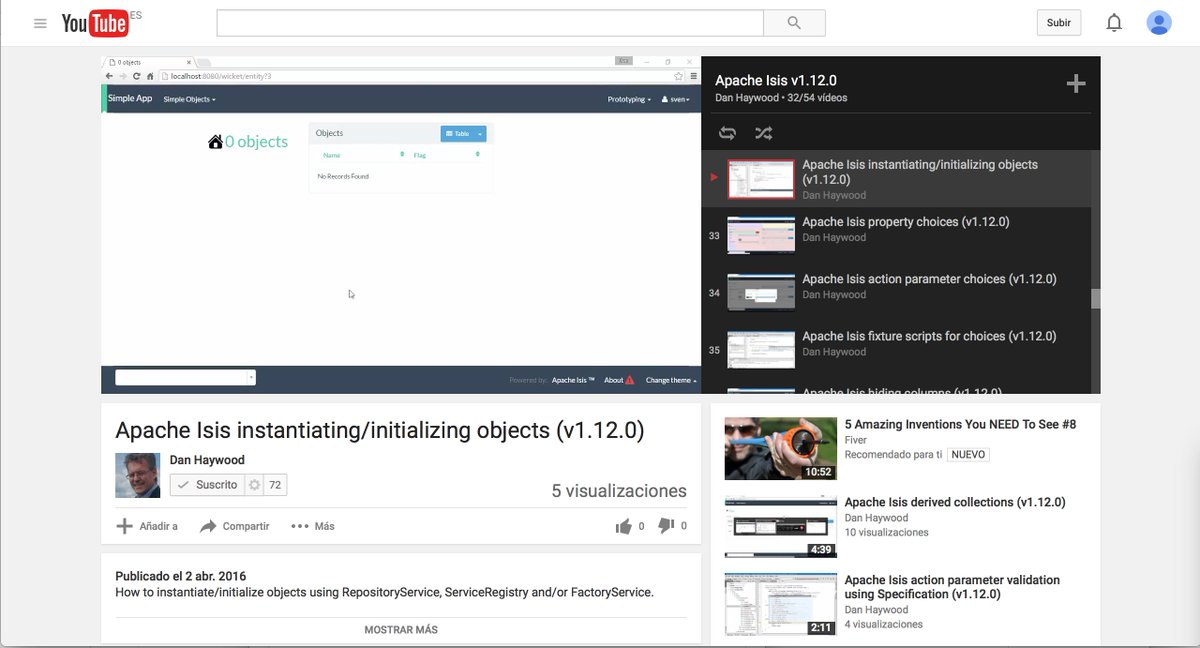Click the Subir upload button

pyautogui.click(x=1058, y=22)
